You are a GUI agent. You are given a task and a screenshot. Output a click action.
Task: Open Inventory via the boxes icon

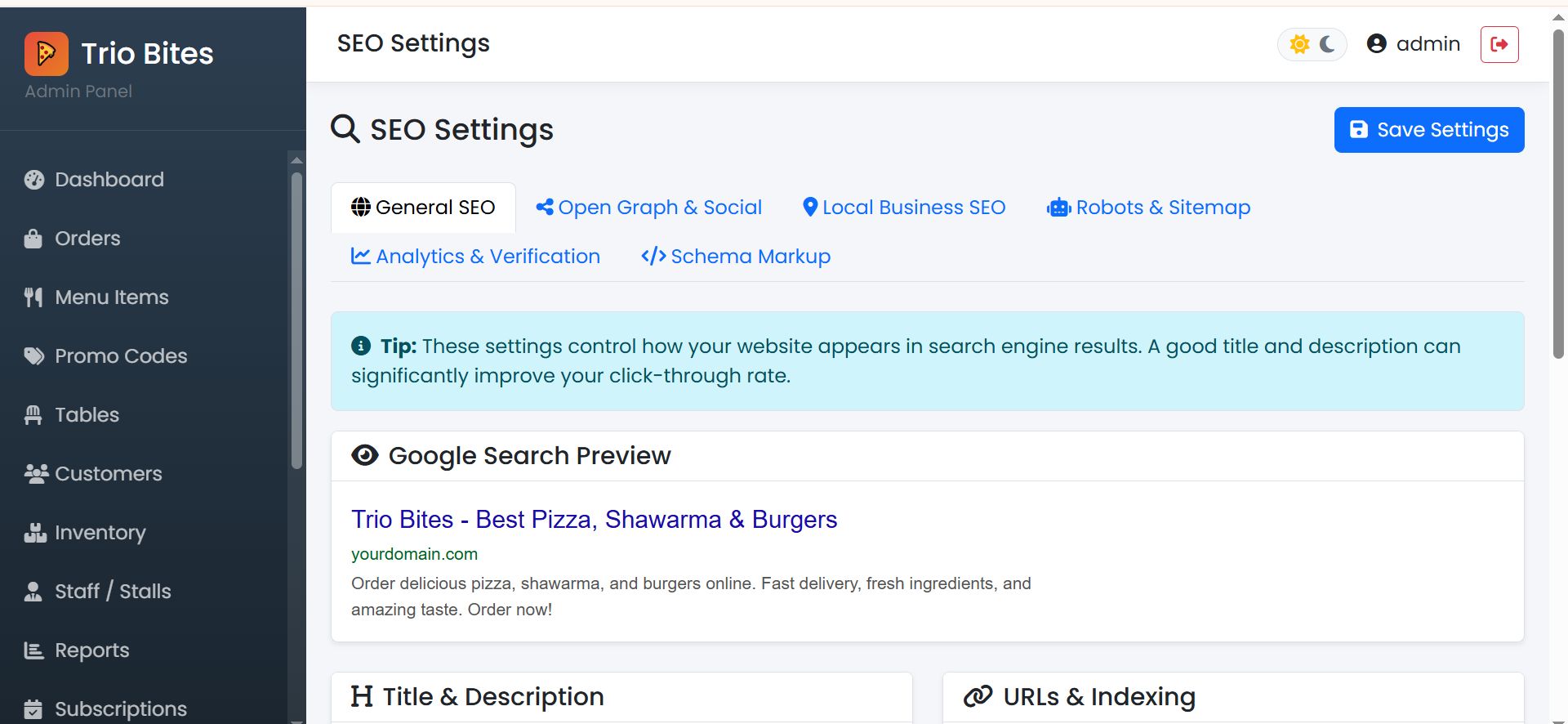(35, 533)
